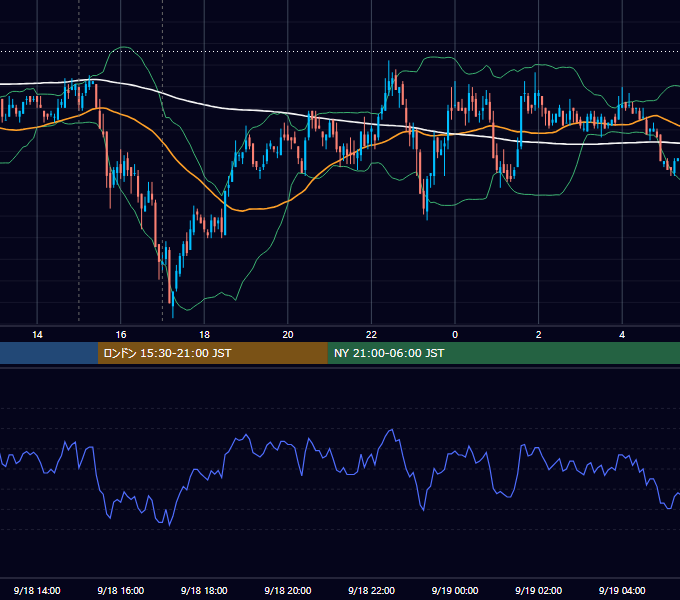Click hour label 0 on price chart axis
The height and width of the screenshot is (600, 680).
pyautogui.click(x=455, y=335)
